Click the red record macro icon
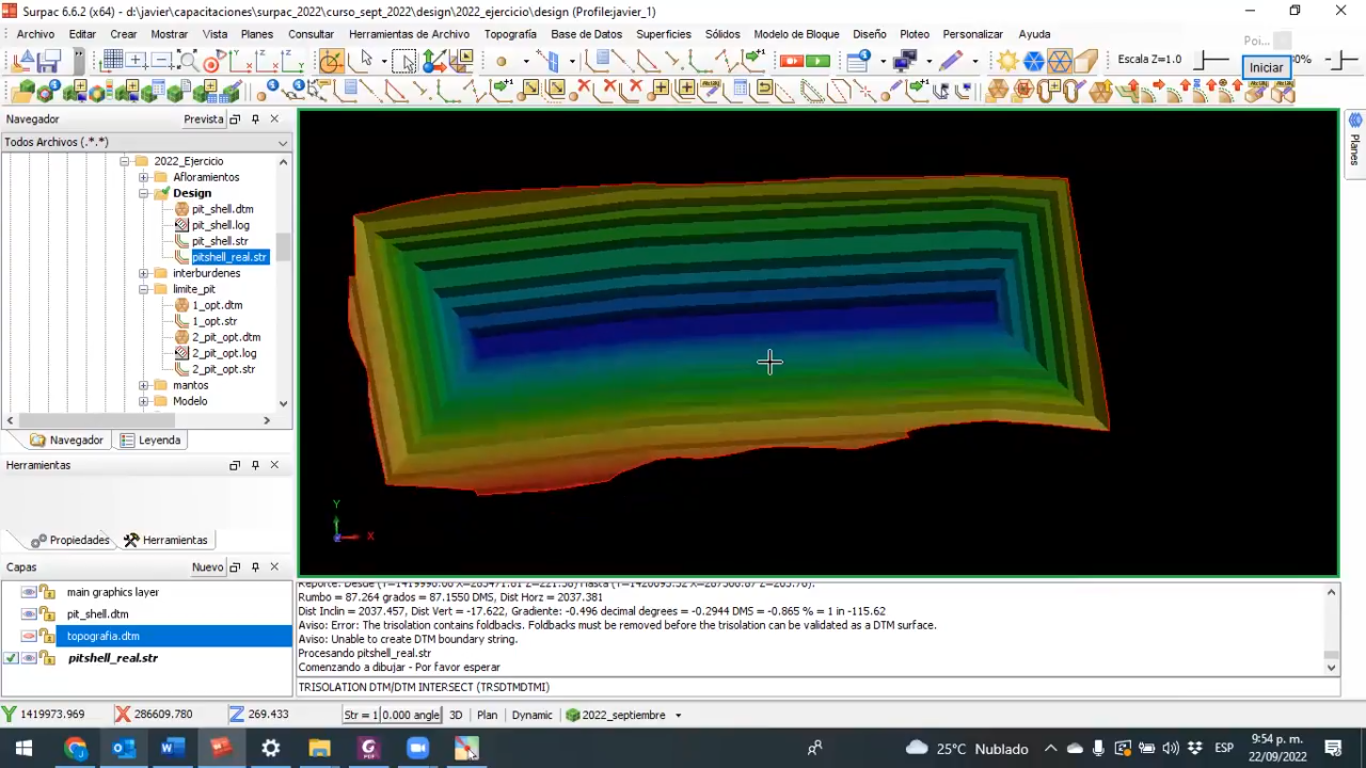Image resolution: width=1366 pixels, height=768 pixels. (x=792, y=61)
